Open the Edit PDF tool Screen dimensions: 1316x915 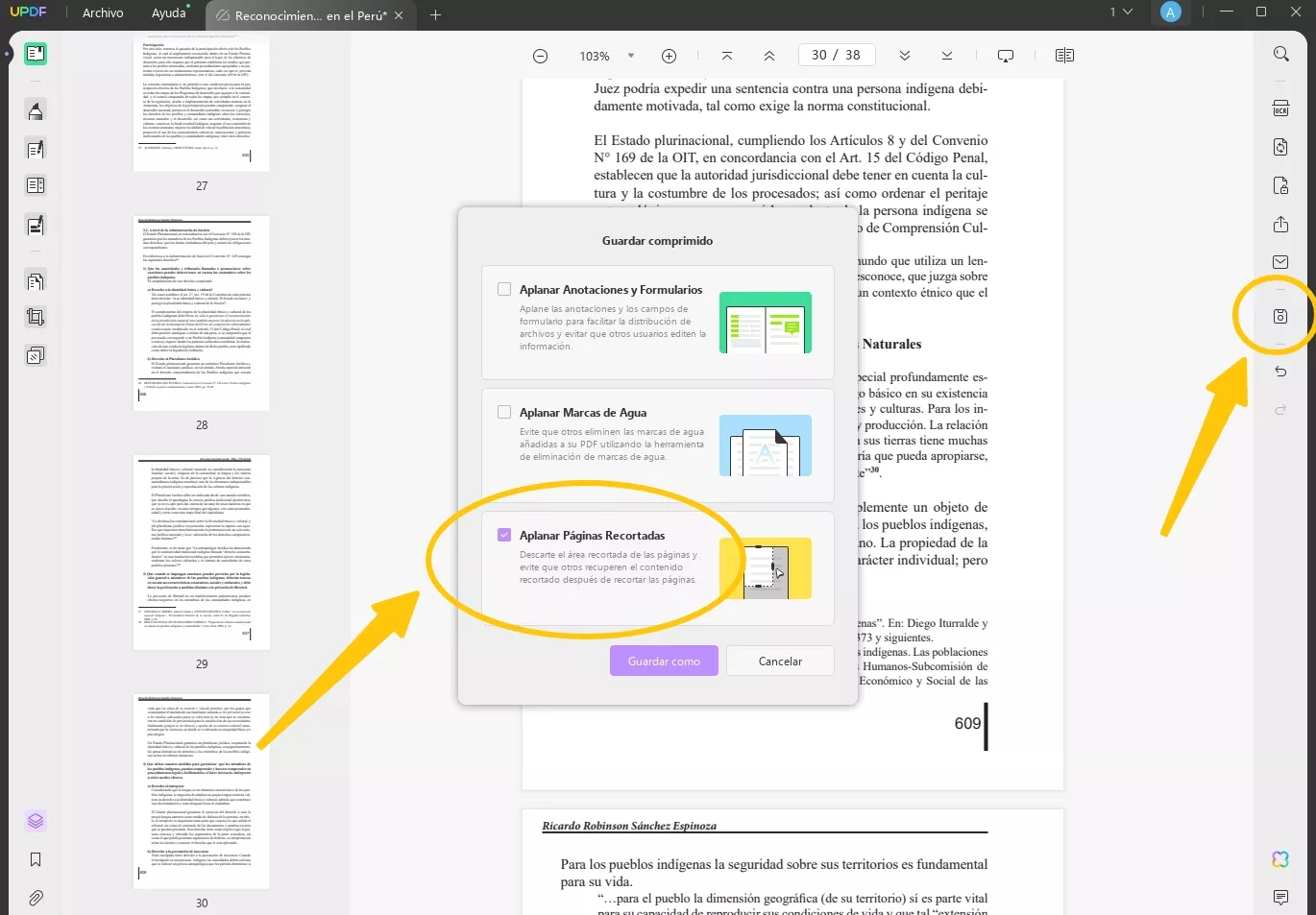point(36,149)
